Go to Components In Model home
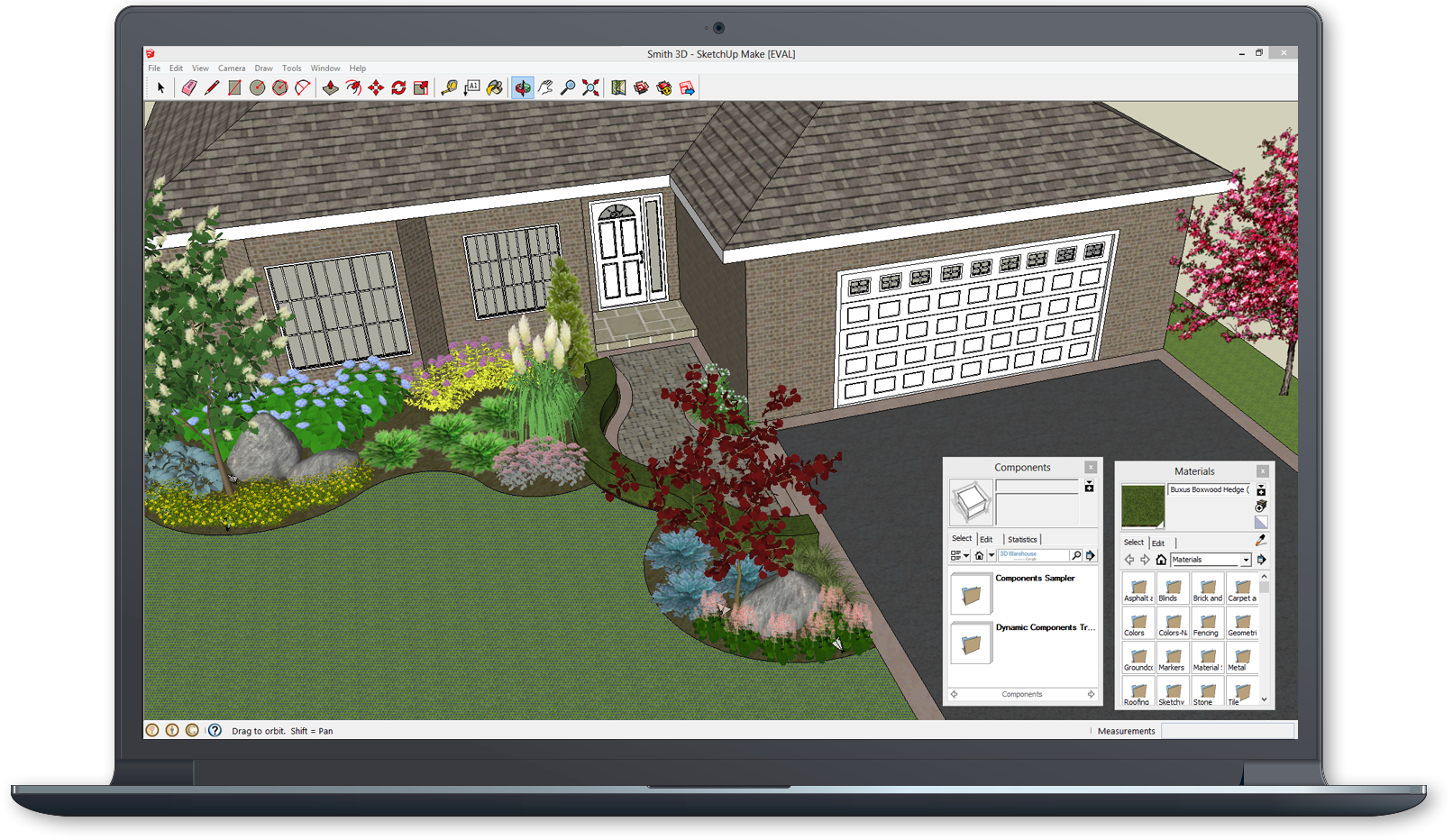The height and width of the screenshot is (840, 1453). click(x=979, y=556)
